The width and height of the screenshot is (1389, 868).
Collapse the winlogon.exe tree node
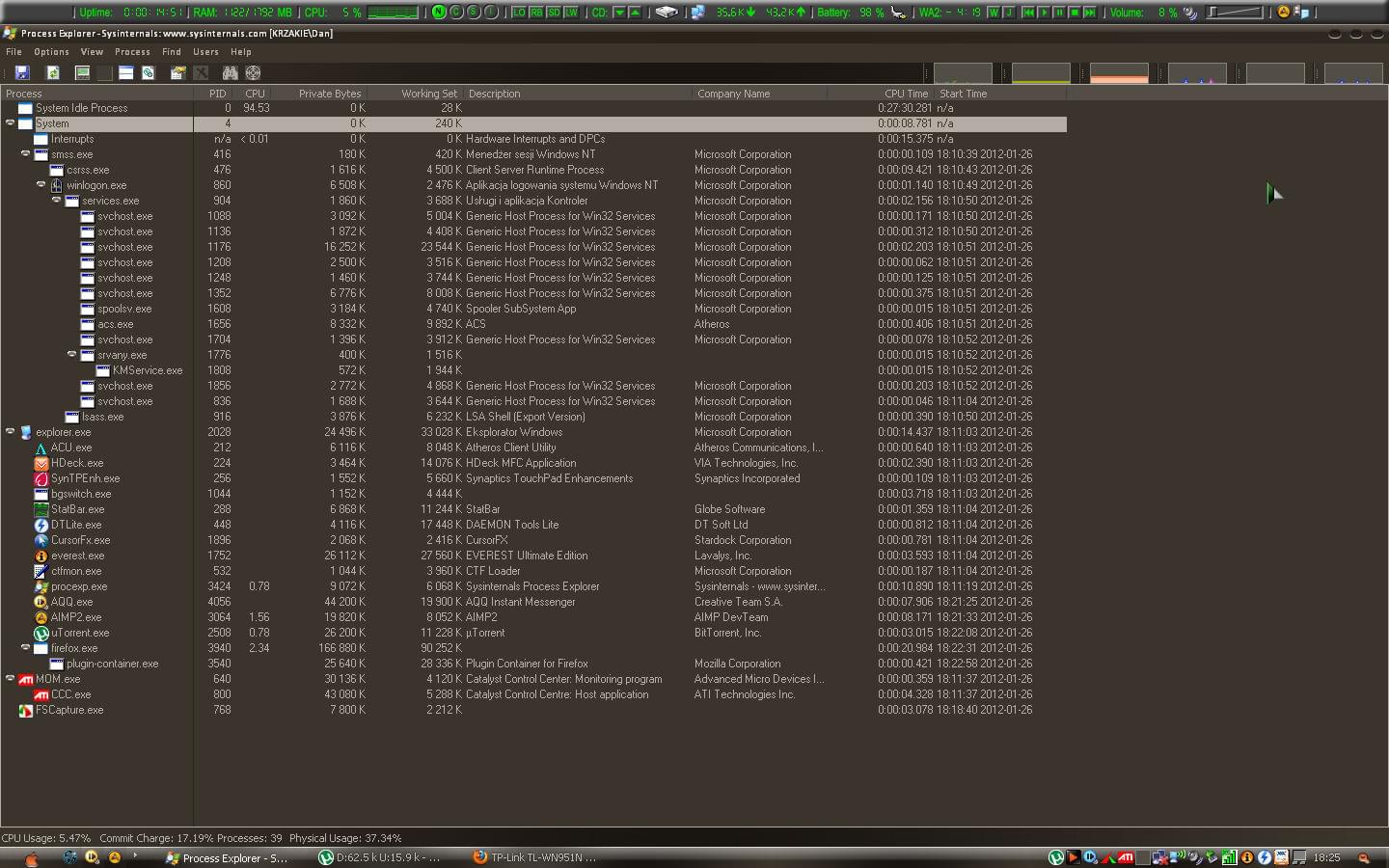(x=41, y=185)
